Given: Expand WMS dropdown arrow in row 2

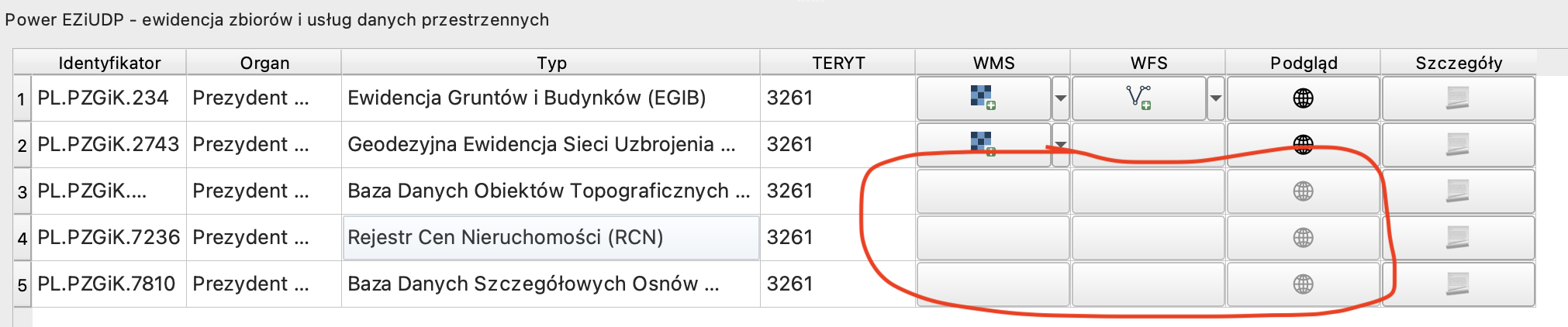Looking at the screenshot, I should (1061, 144).
